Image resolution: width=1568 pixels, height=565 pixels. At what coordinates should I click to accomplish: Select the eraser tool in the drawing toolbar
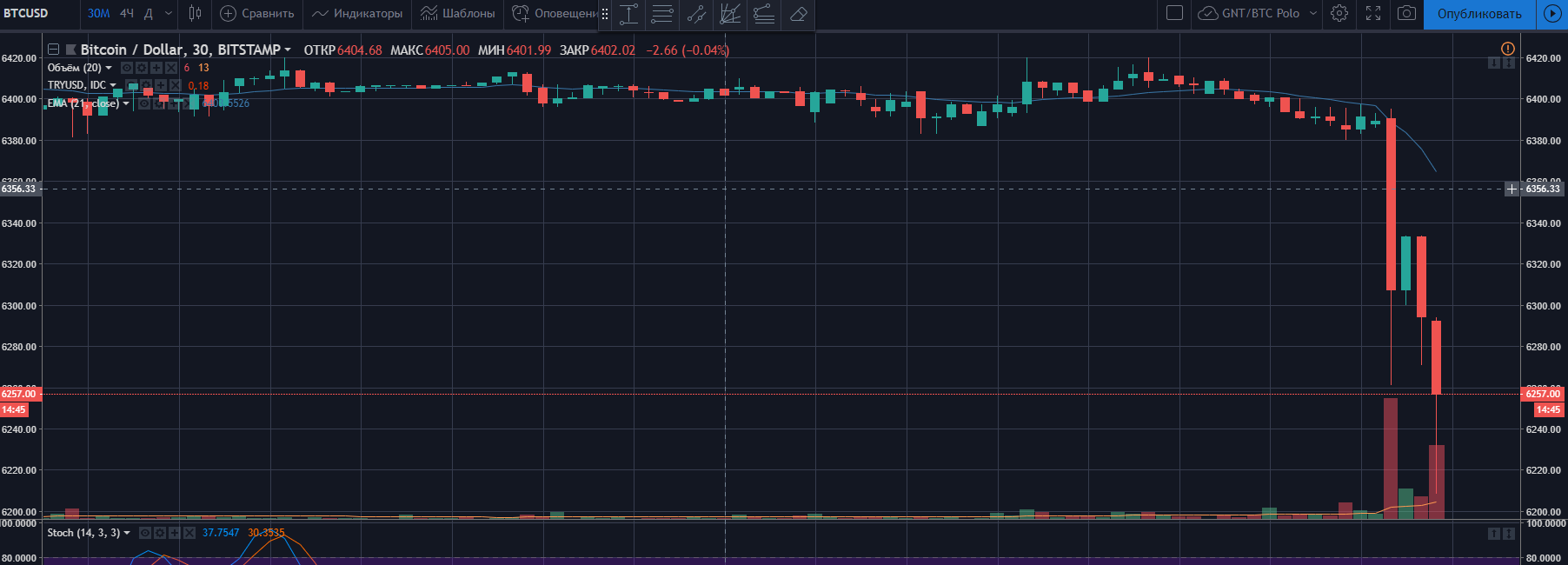[x=798, y=14]
